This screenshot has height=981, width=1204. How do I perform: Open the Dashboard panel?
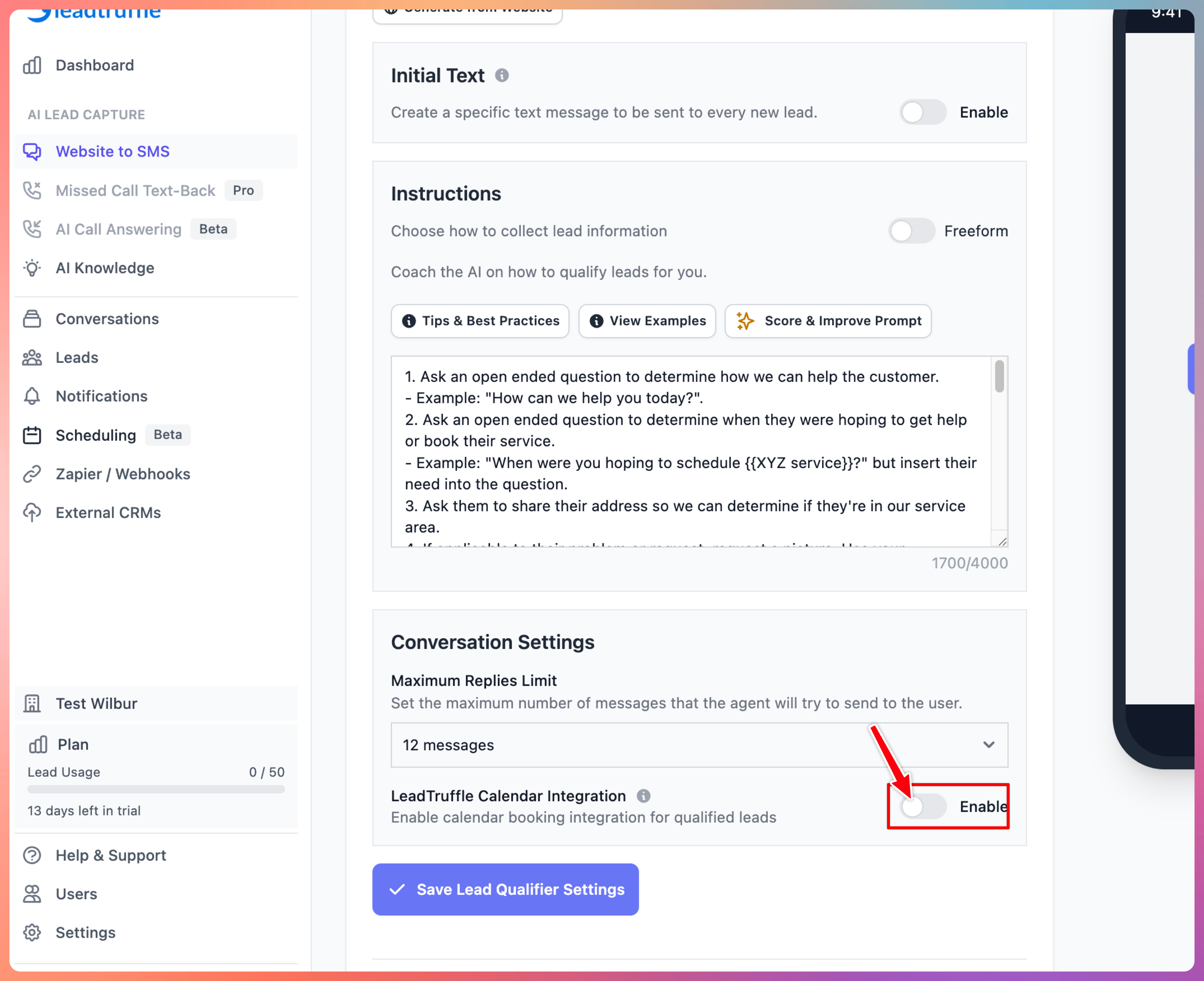[x=94, y=65]
